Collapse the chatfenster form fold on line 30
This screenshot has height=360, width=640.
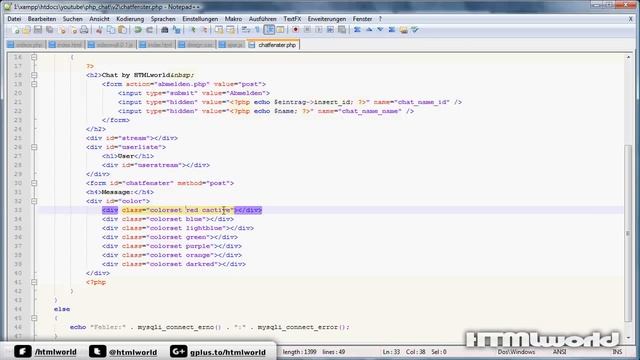(x=34, y=183)
